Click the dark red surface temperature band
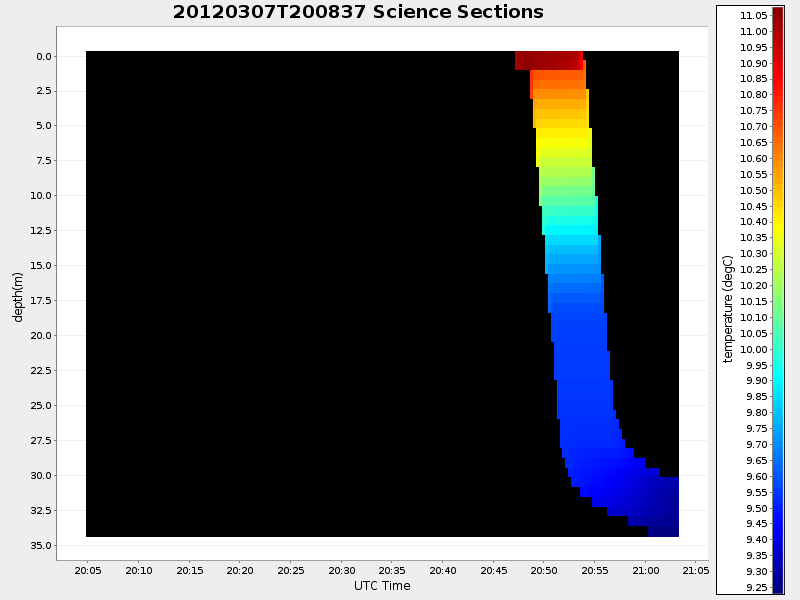 [548, 60]
